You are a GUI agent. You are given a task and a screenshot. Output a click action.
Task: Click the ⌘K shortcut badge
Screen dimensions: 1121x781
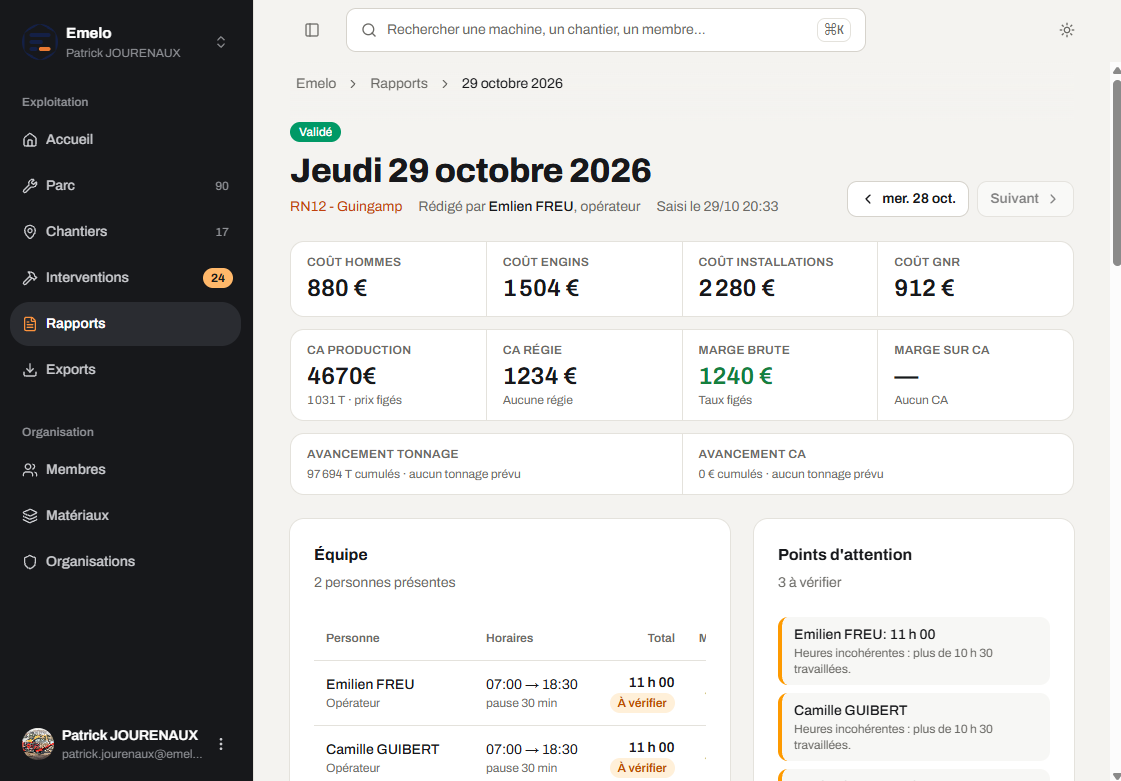(x=834, y=30)
